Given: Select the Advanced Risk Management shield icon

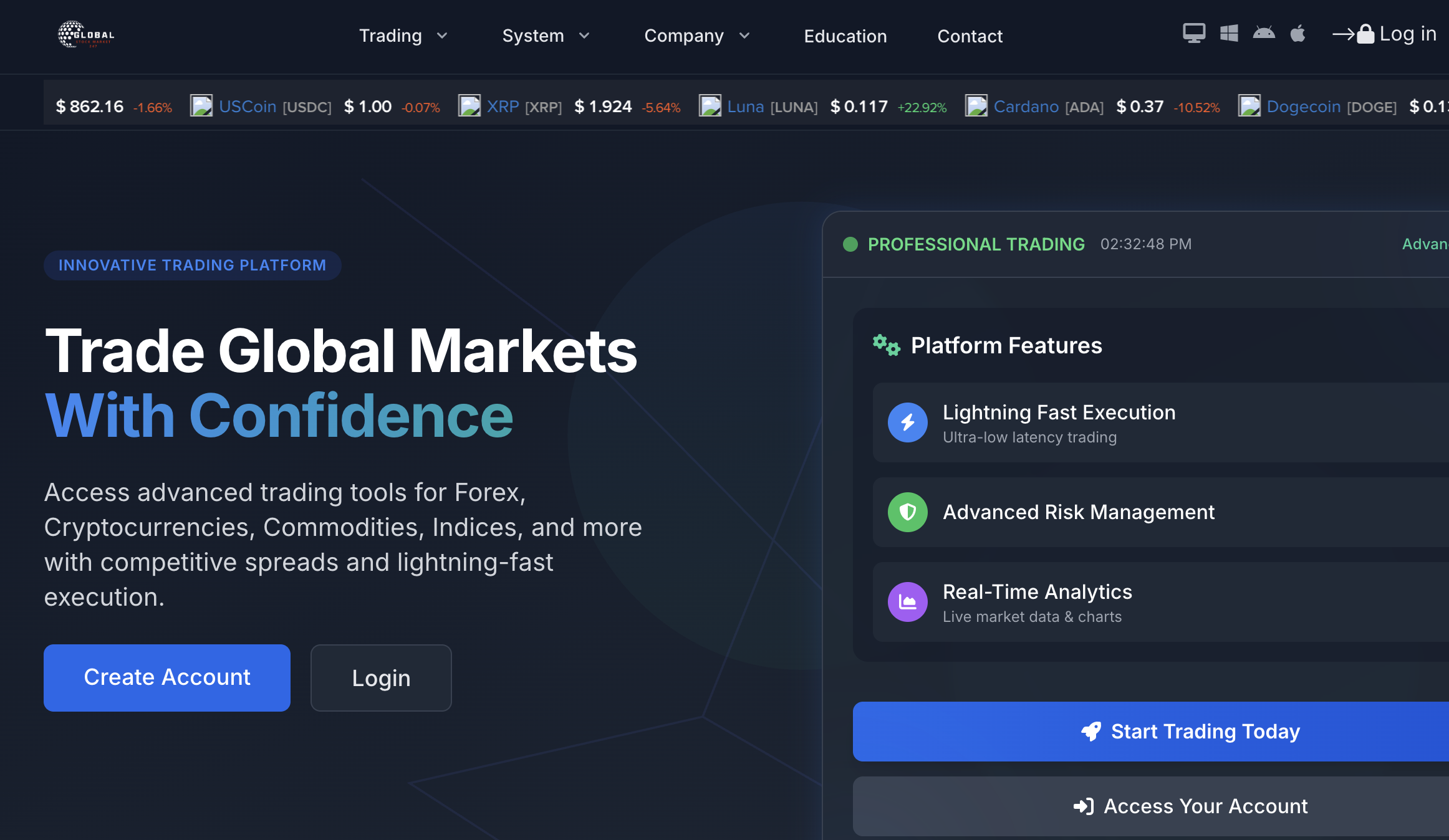Looking at the screenshot, I should [907, 512].
